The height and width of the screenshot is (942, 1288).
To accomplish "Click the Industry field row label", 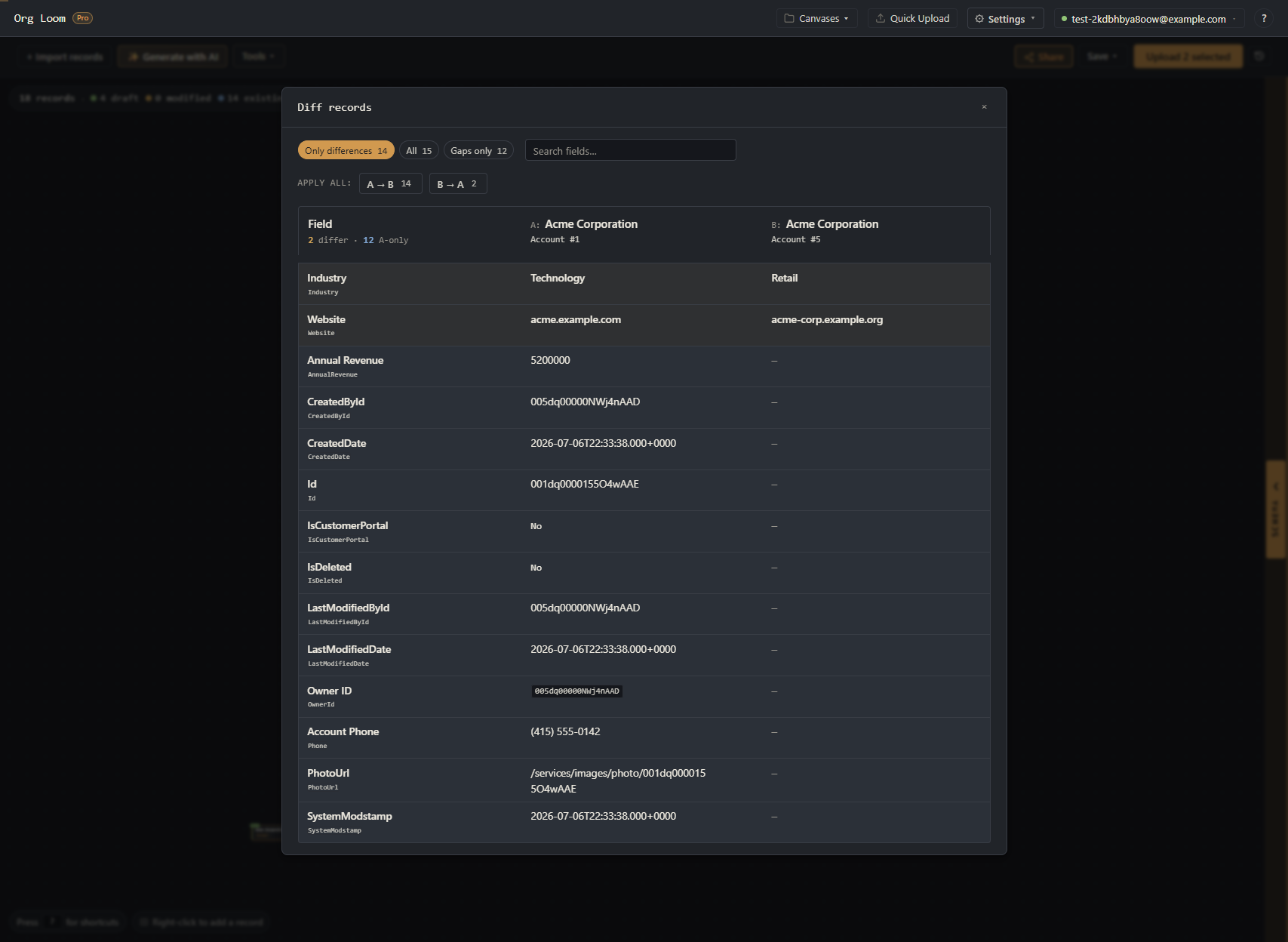I will [327, 278].
